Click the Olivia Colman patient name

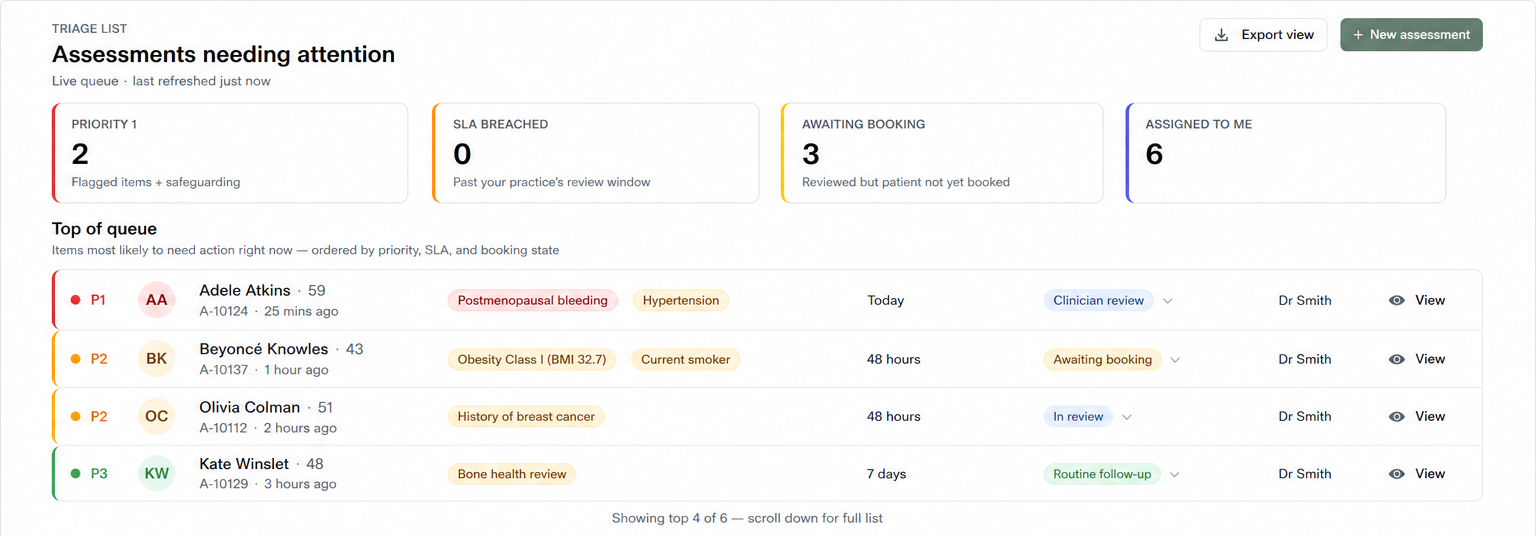pos(250,407)
